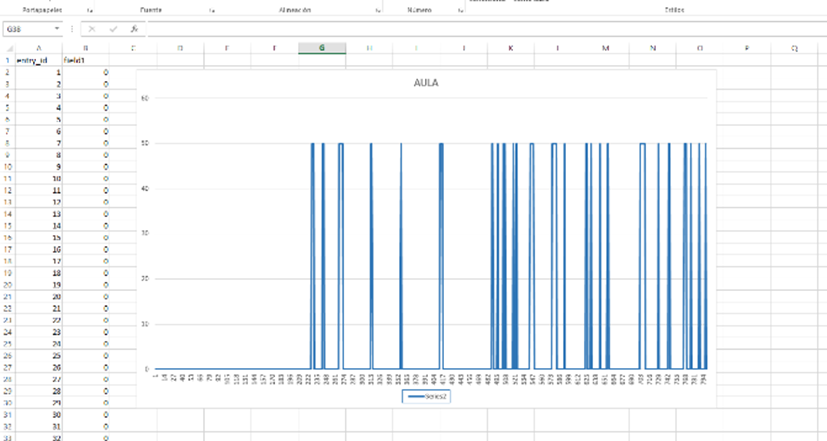Select column P header
Screen dimensions: 827x441
click(x=747, y=48)
